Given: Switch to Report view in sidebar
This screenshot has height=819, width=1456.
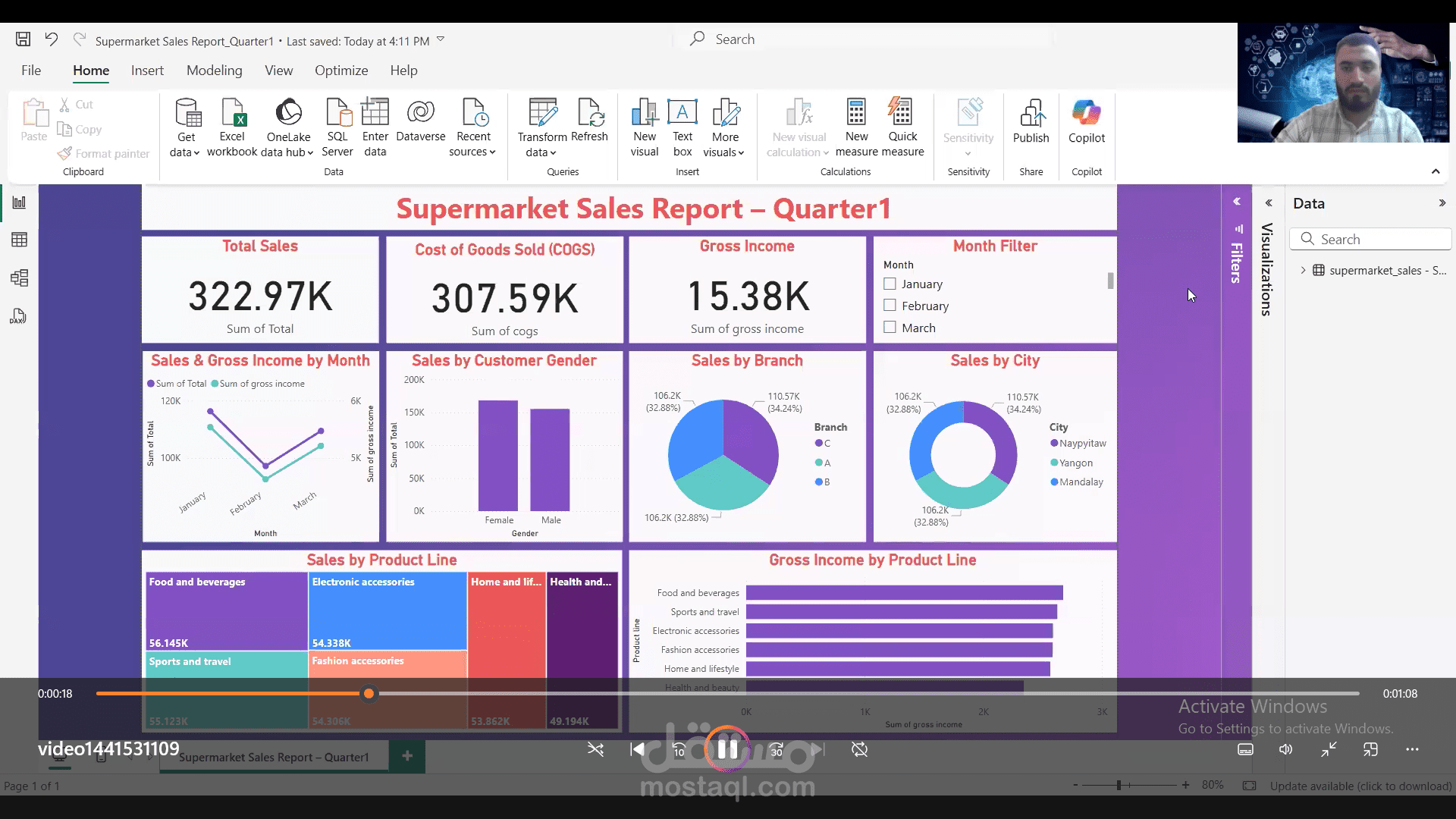Looking at the screenshot, I should point(19,202).
